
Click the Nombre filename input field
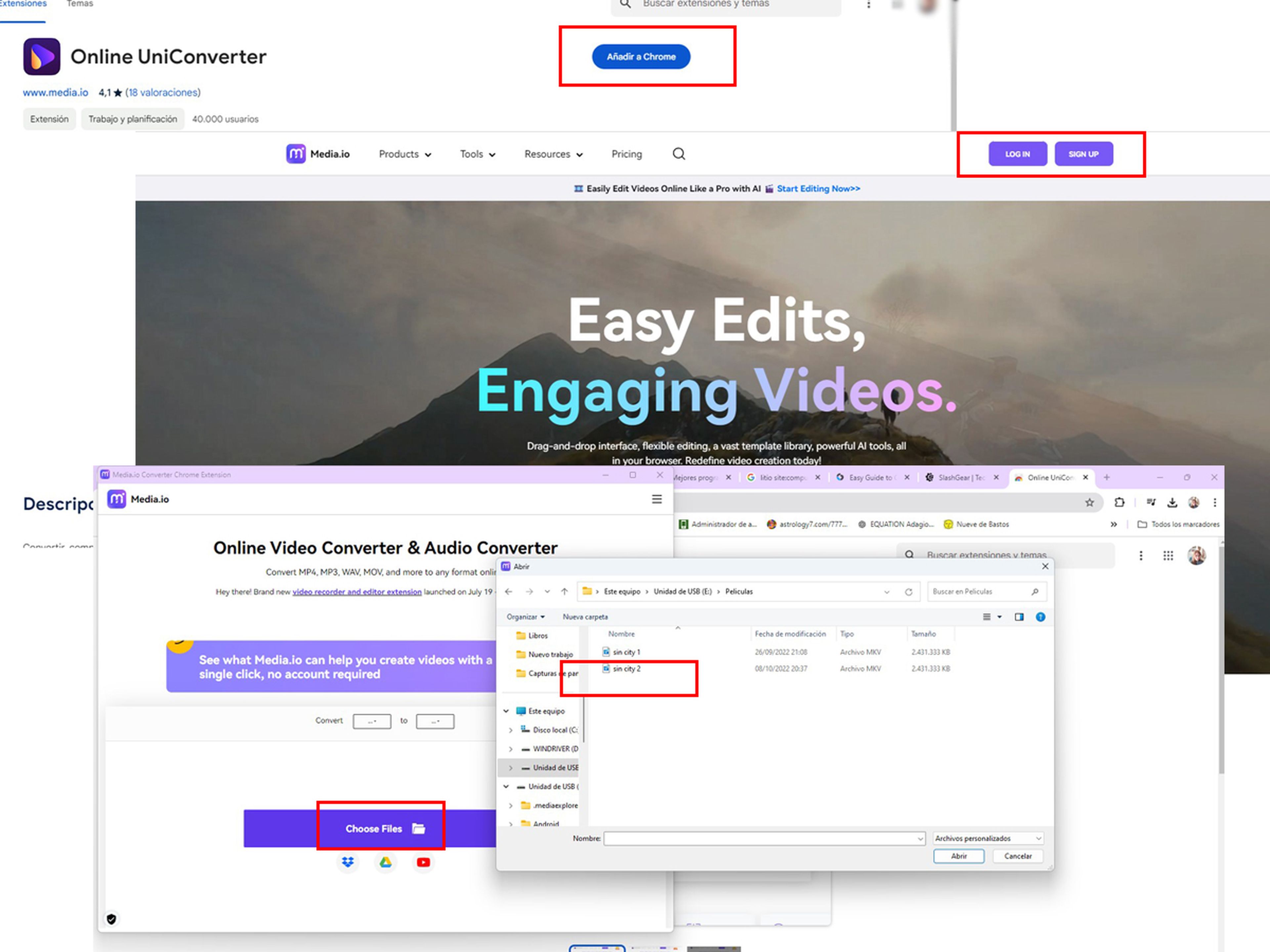[x=764, y=838]
